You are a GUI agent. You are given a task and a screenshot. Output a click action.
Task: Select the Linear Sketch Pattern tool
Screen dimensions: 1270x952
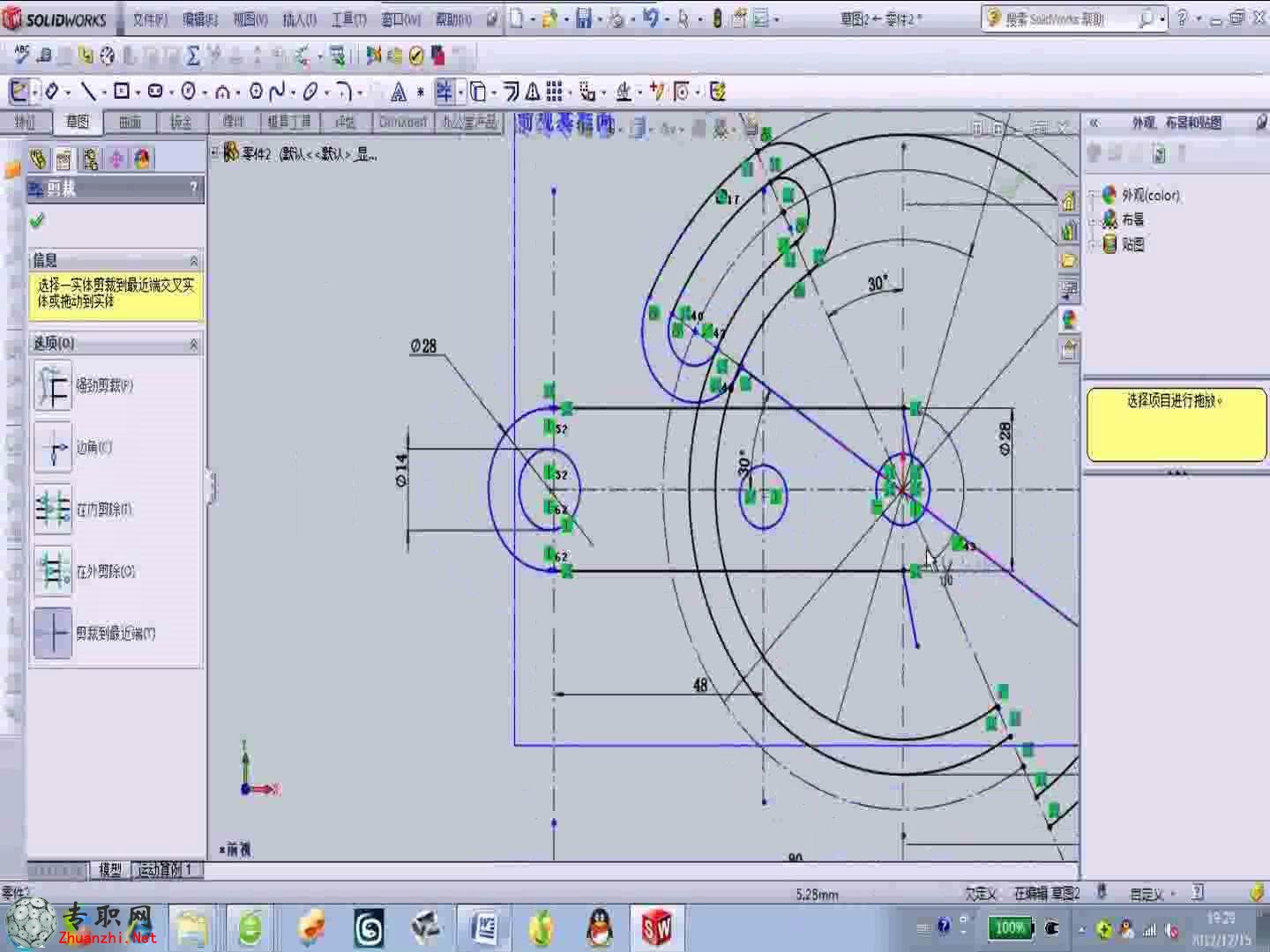tap(554, 91)
